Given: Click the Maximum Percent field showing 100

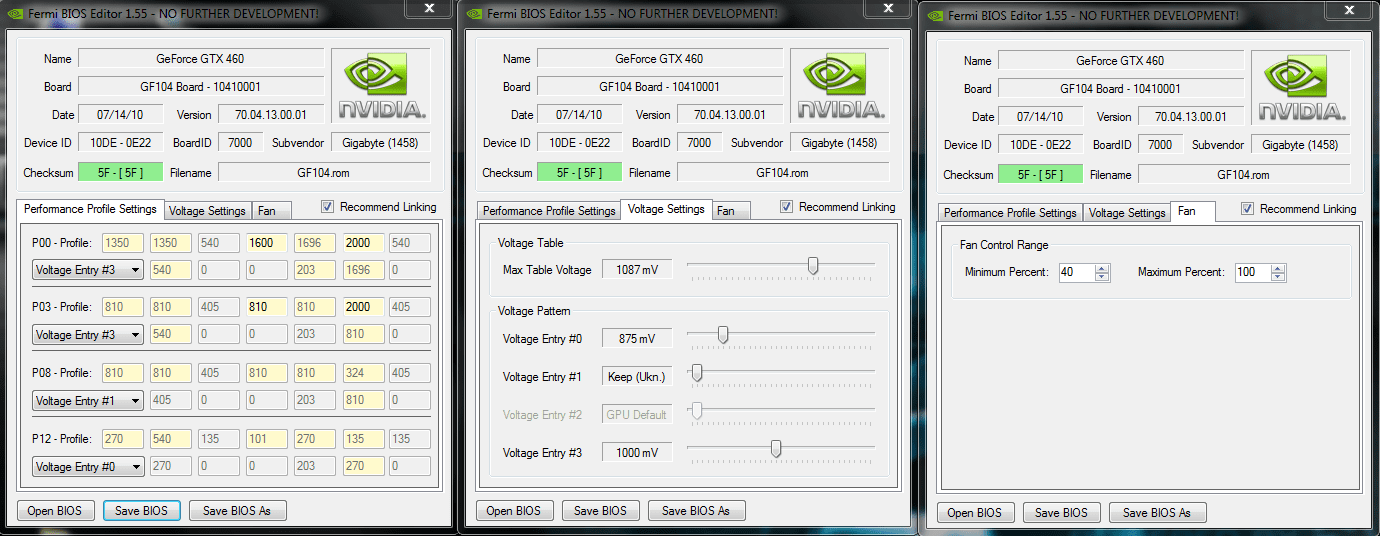Looking at the screenshot, I should [1252, 272].
